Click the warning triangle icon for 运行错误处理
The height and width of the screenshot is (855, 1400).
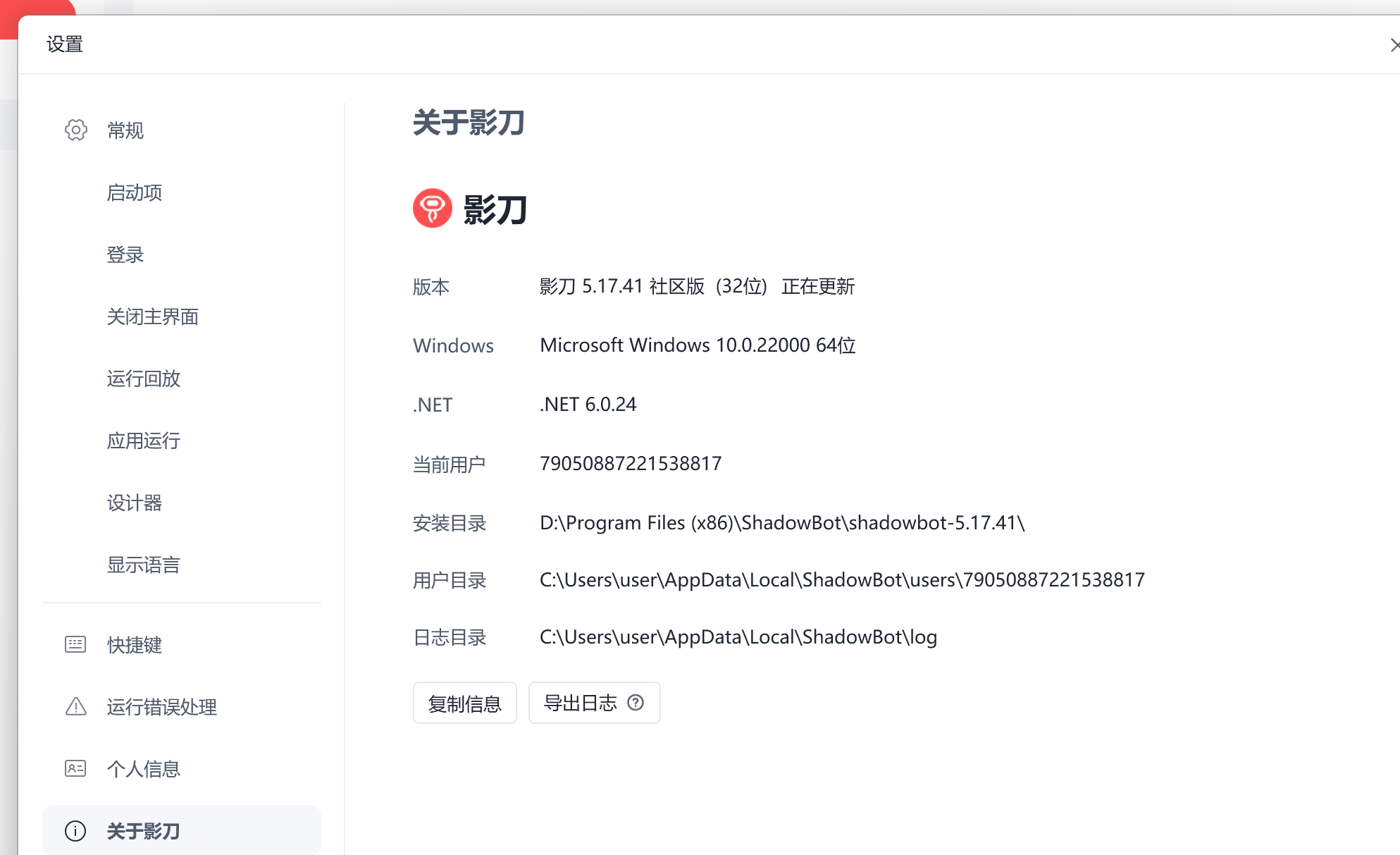(75, 706)
